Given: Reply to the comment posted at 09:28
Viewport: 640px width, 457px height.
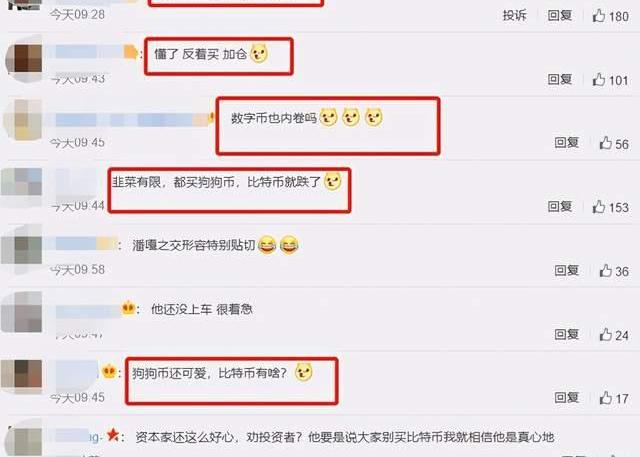Looking at the screenshot, I should (x=560, y=16).
